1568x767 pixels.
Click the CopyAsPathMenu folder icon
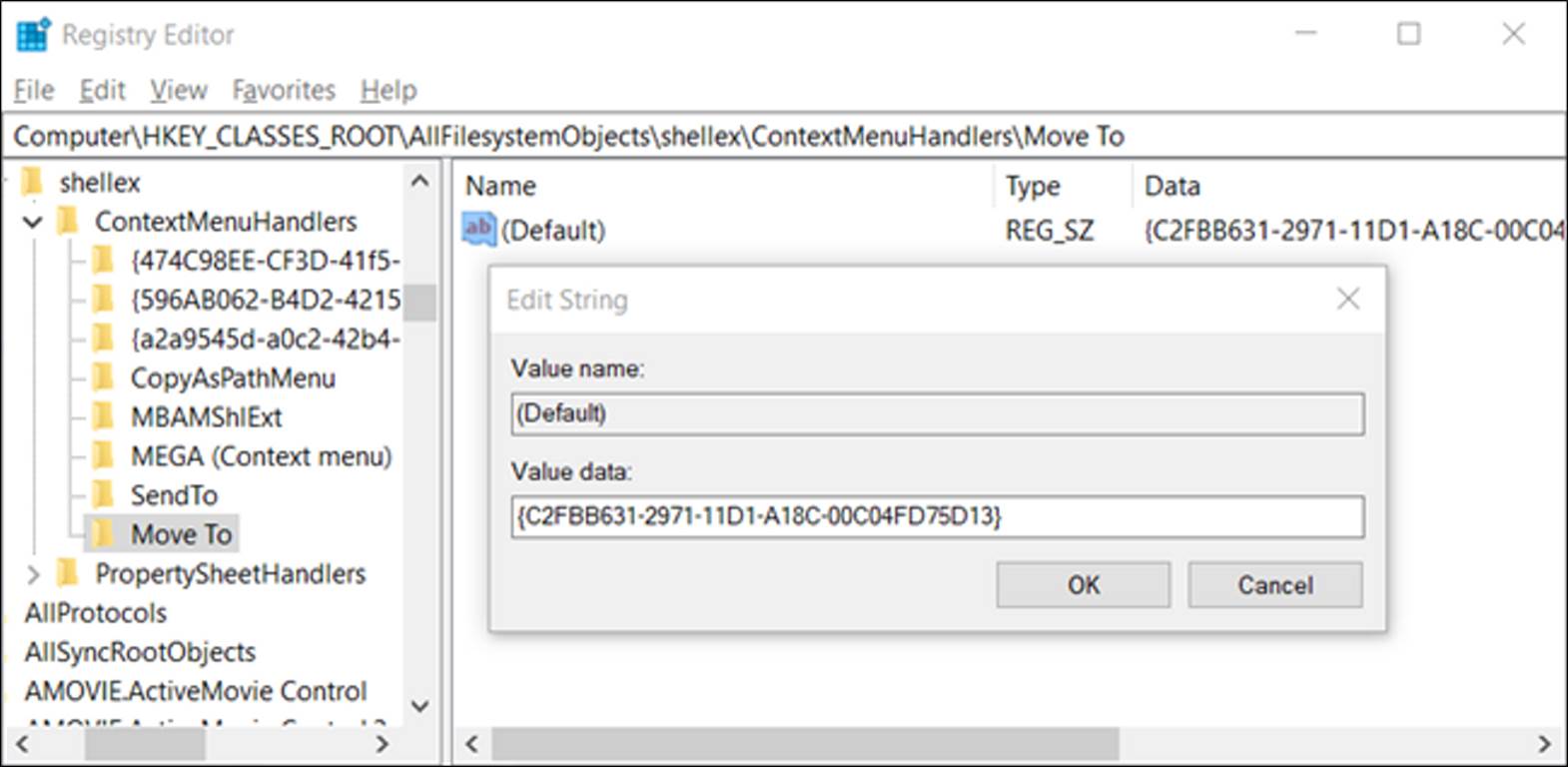click(103, 379)
